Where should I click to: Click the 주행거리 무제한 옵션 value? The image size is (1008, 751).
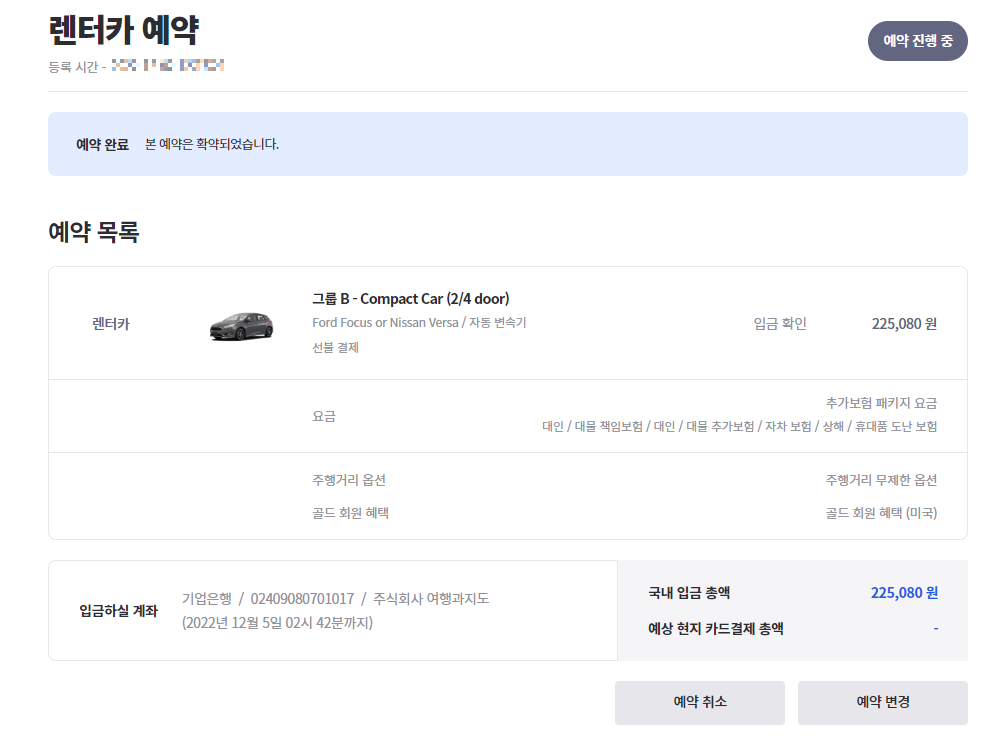(x=881, y=480)
